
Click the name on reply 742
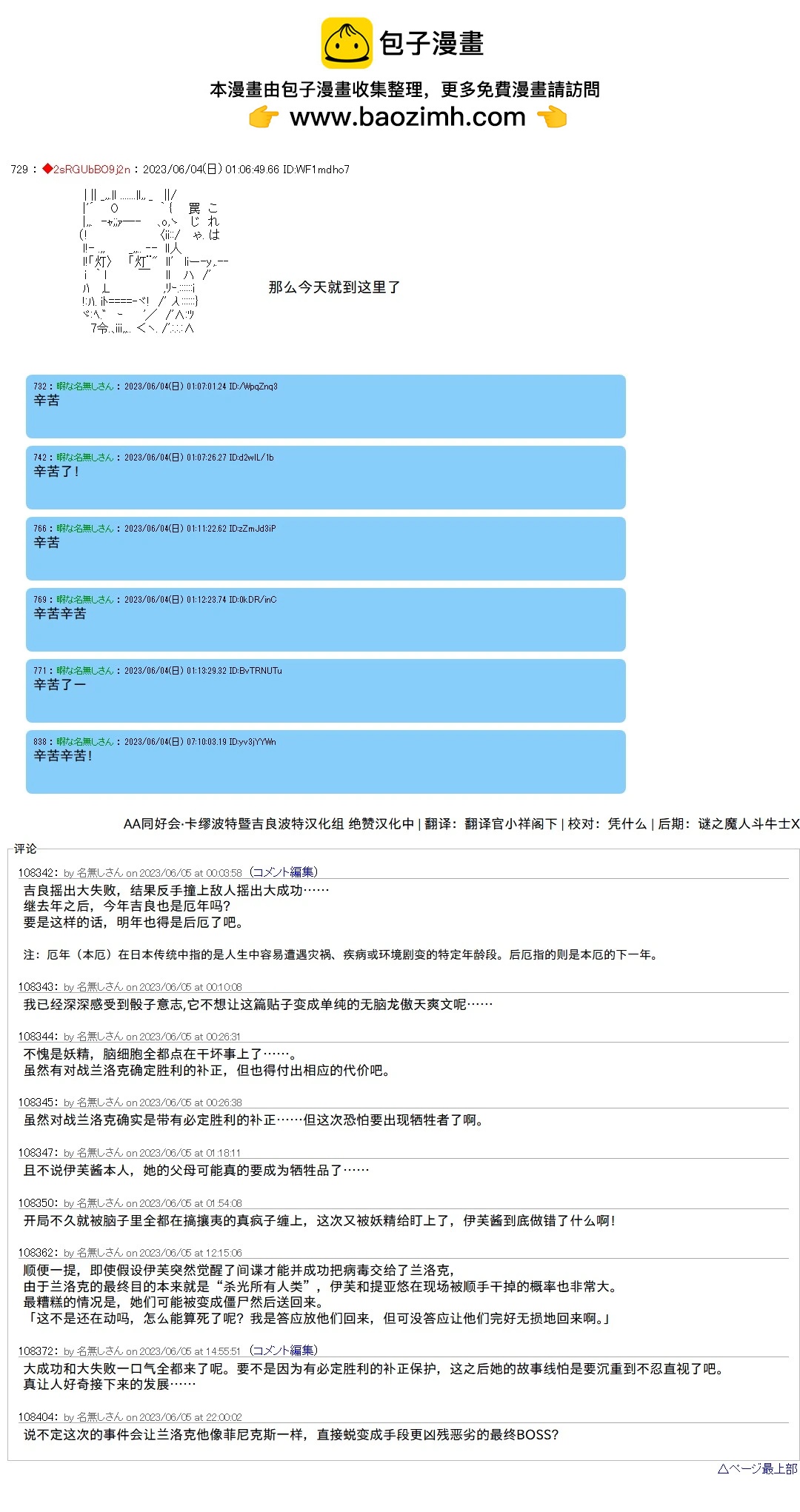[x=85, y=458]
